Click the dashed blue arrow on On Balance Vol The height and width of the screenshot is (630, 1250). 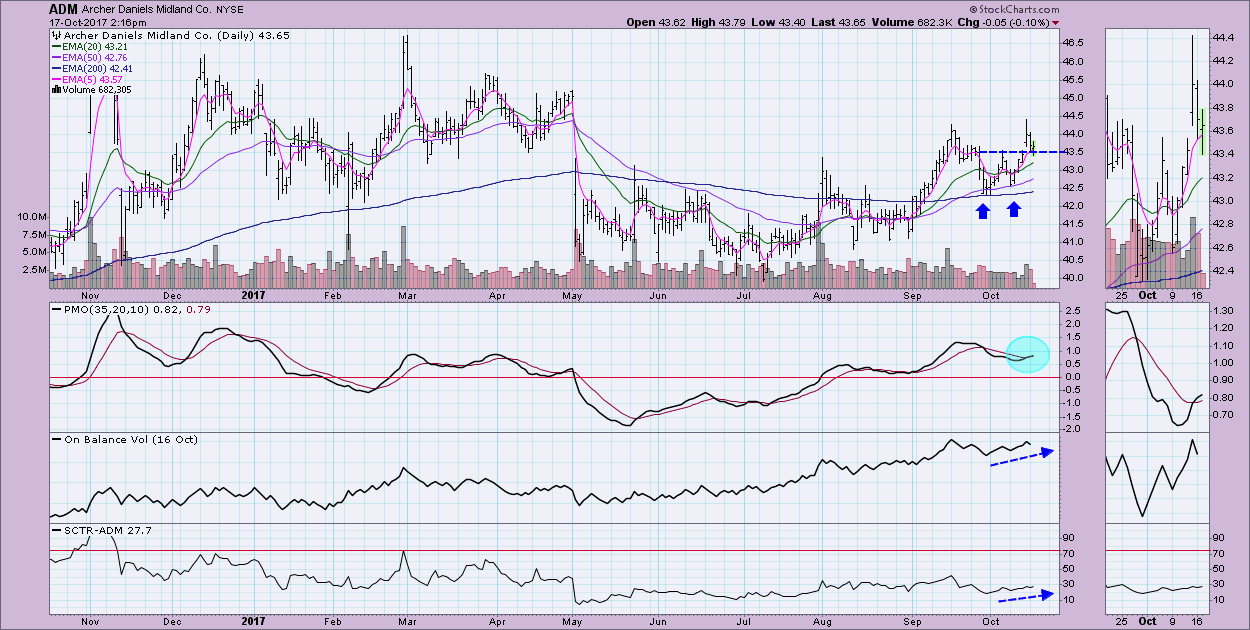click(x=1020, y=457)
